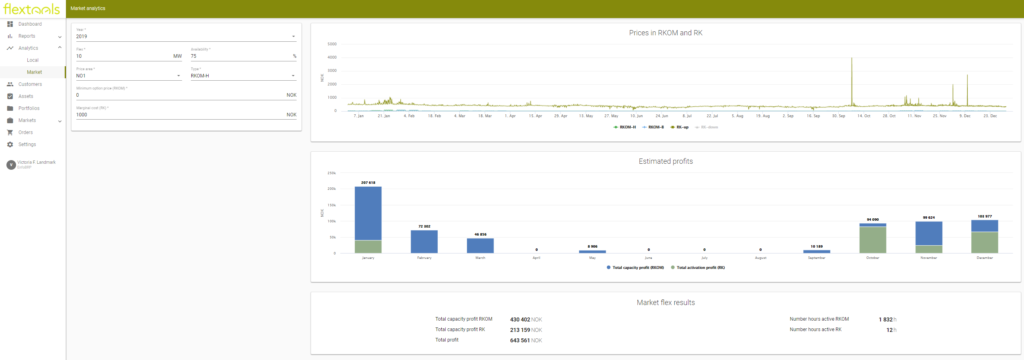Viewport: 1024px width, 360px height.
Task: Click the Orders shopping cart icon
Action: [x=10, y=132]
